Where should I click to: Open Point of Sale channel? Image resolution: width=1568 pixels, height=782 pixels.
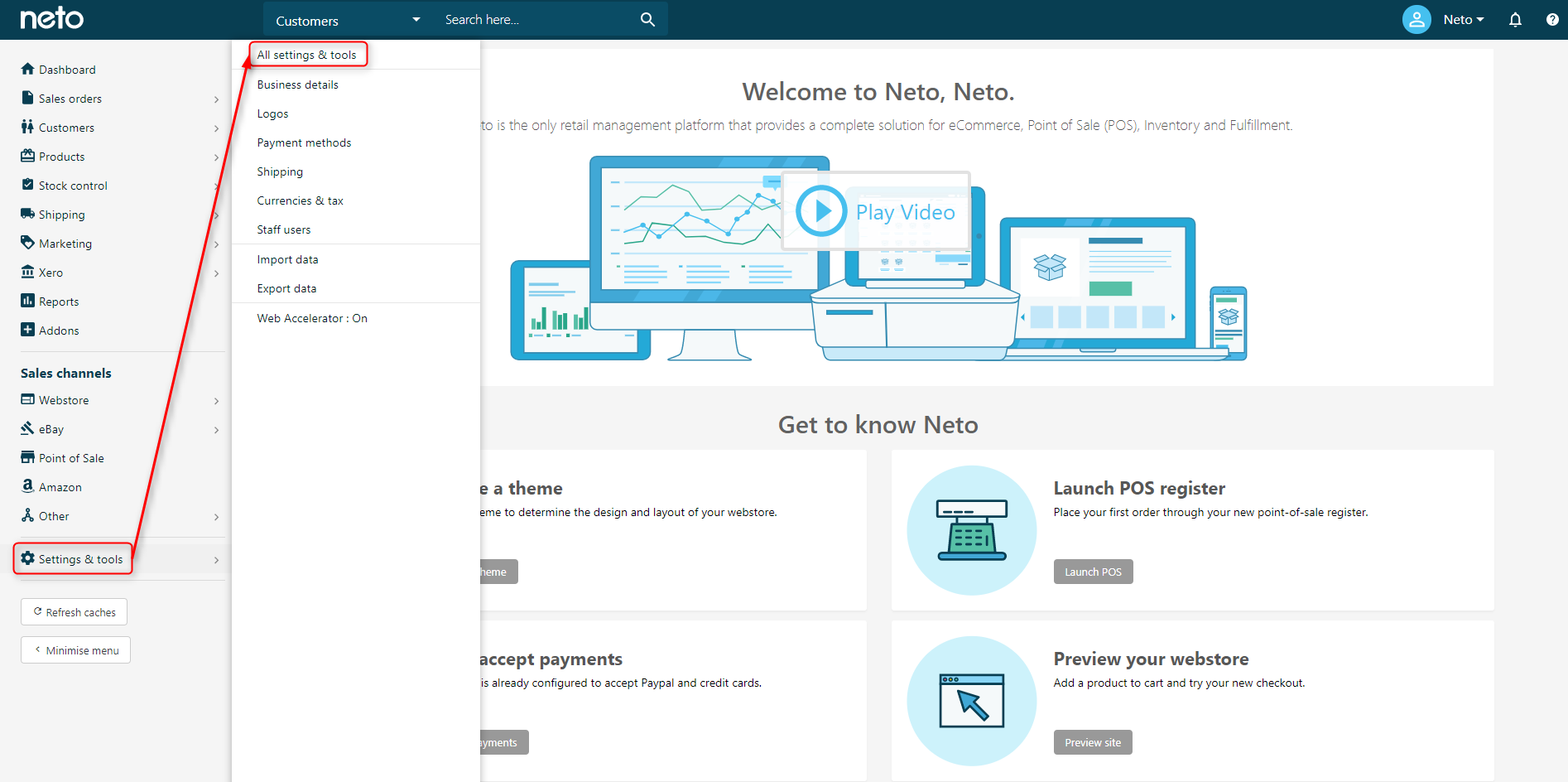[x=71, y=458]
